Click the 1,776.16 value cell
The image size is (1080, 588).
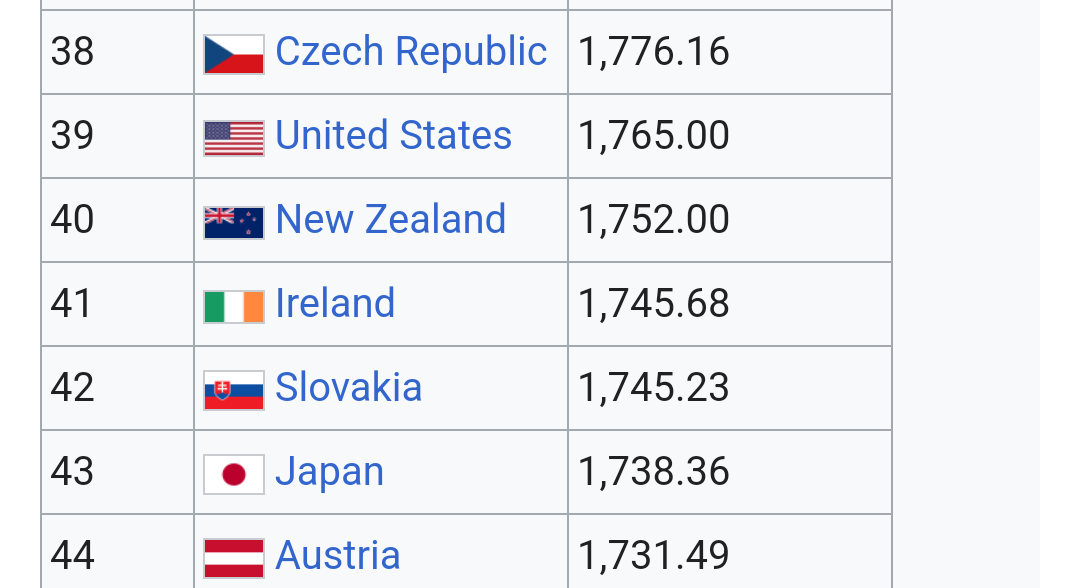(654, 52)
